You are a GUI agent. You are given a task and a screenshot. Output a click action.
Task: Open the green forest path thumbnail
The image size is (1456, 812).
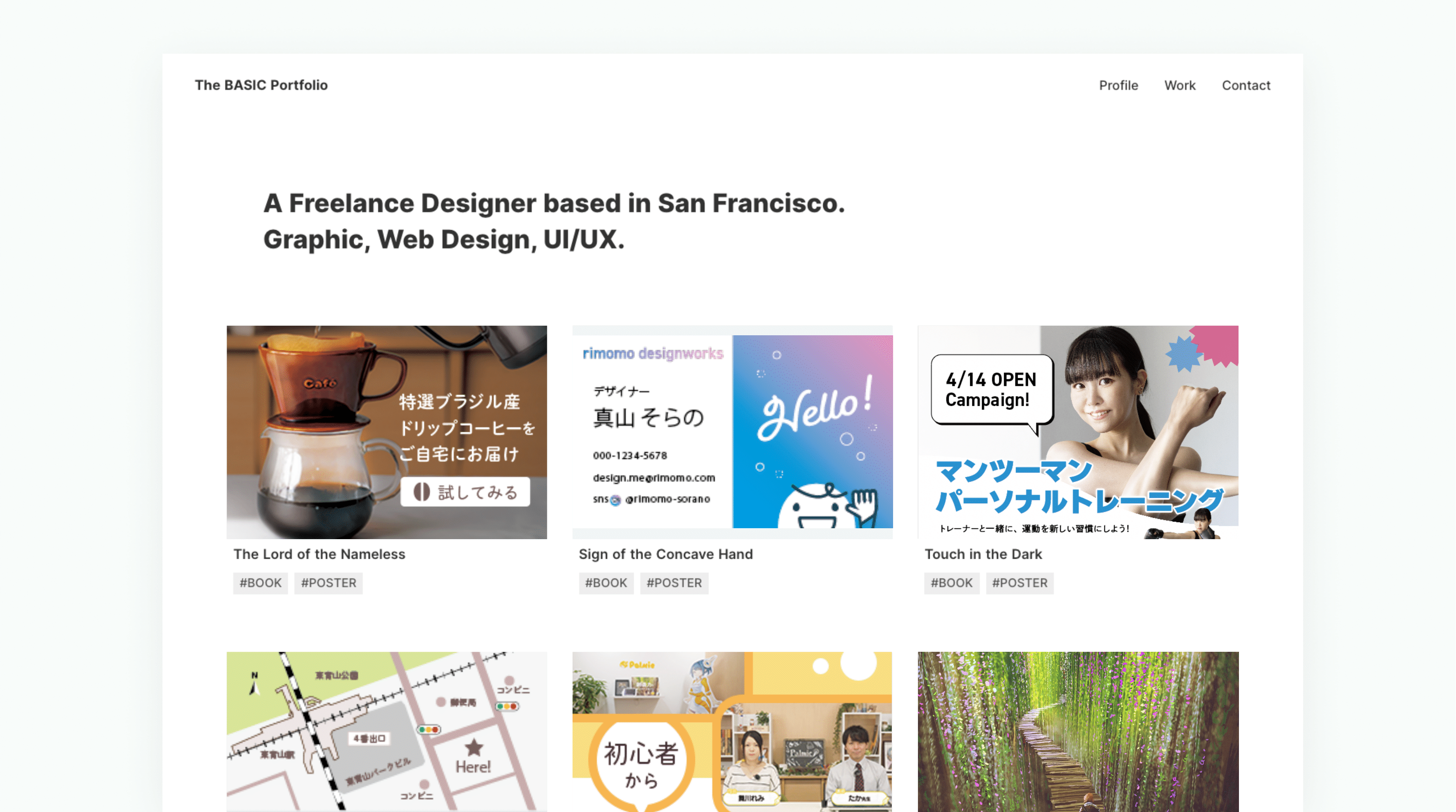pyautogui.click(x=1078, y=731)
